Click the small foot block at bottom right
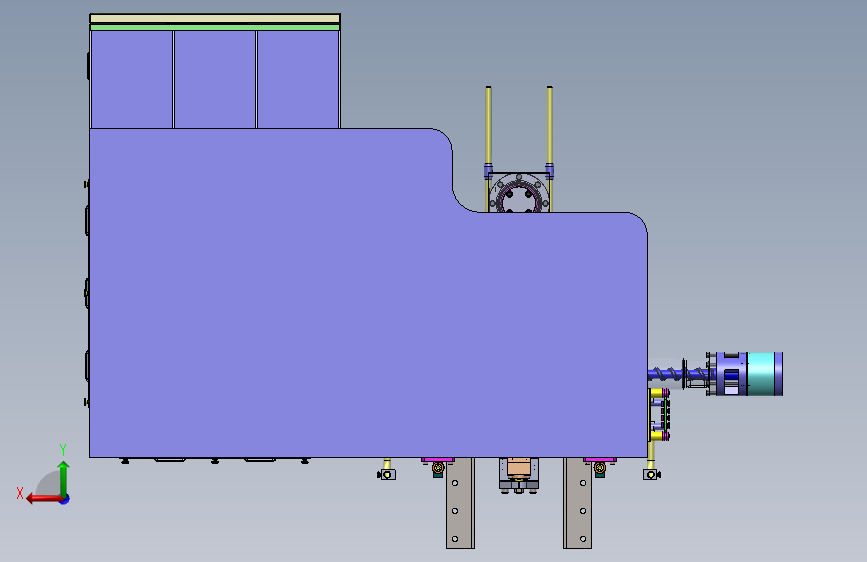The width and height of the screenshot is (867, 562). pos(651,475)
